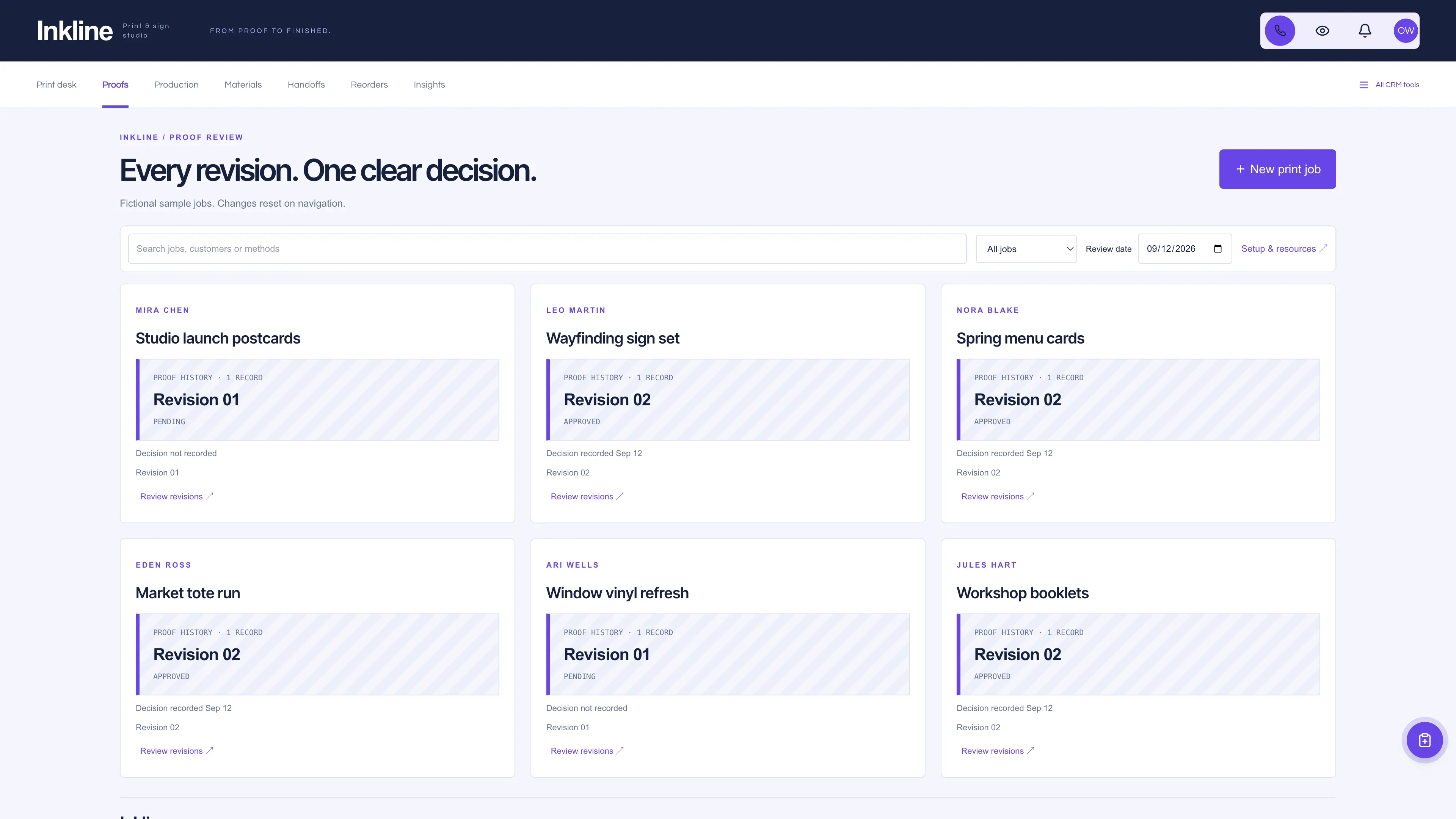This screenshot has width=1456, height=819.
Task: Open the All CRM tools menu label
Action: coord(1397,85)
